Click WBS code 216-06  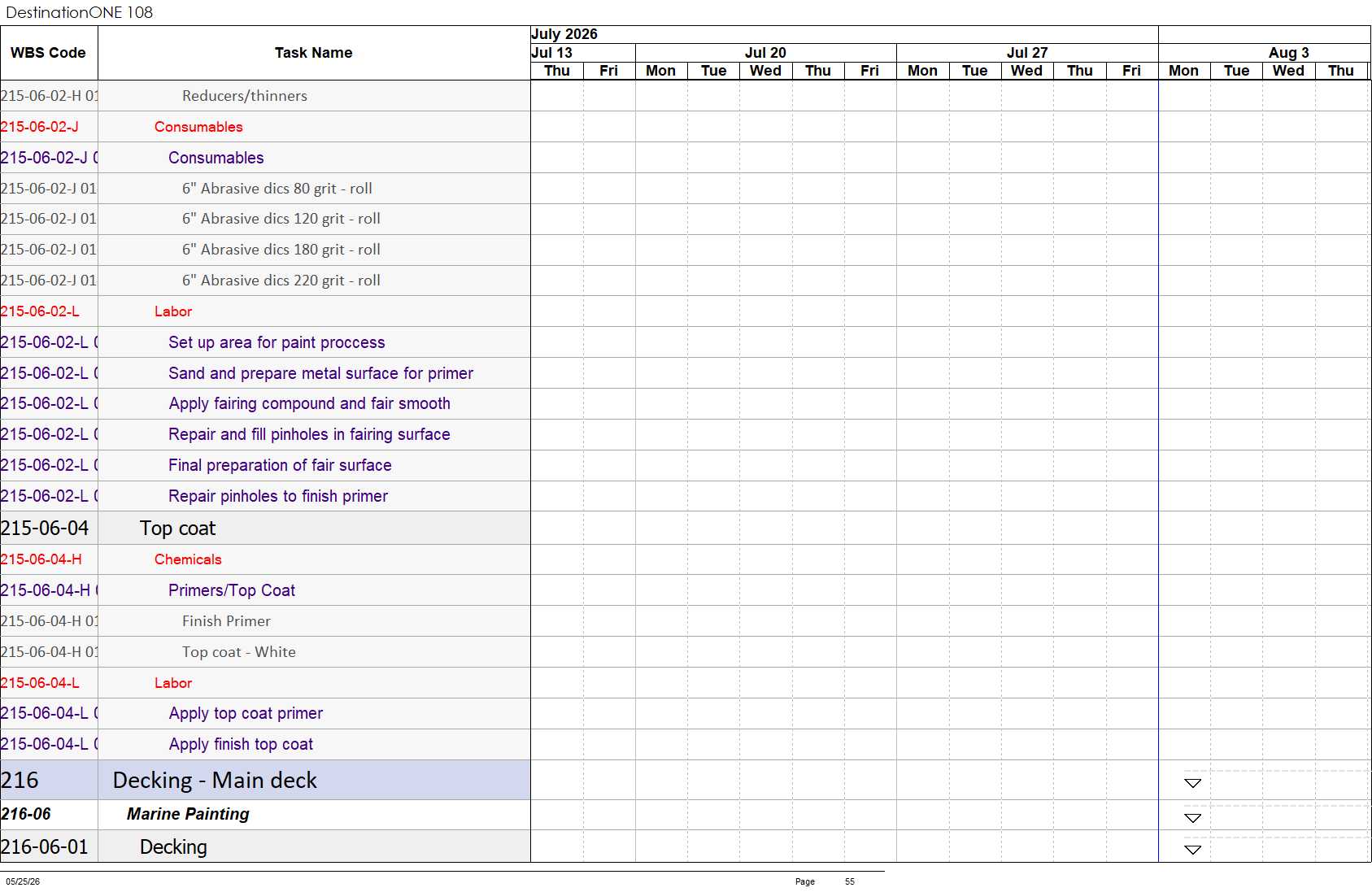click(x=26, y=814)
